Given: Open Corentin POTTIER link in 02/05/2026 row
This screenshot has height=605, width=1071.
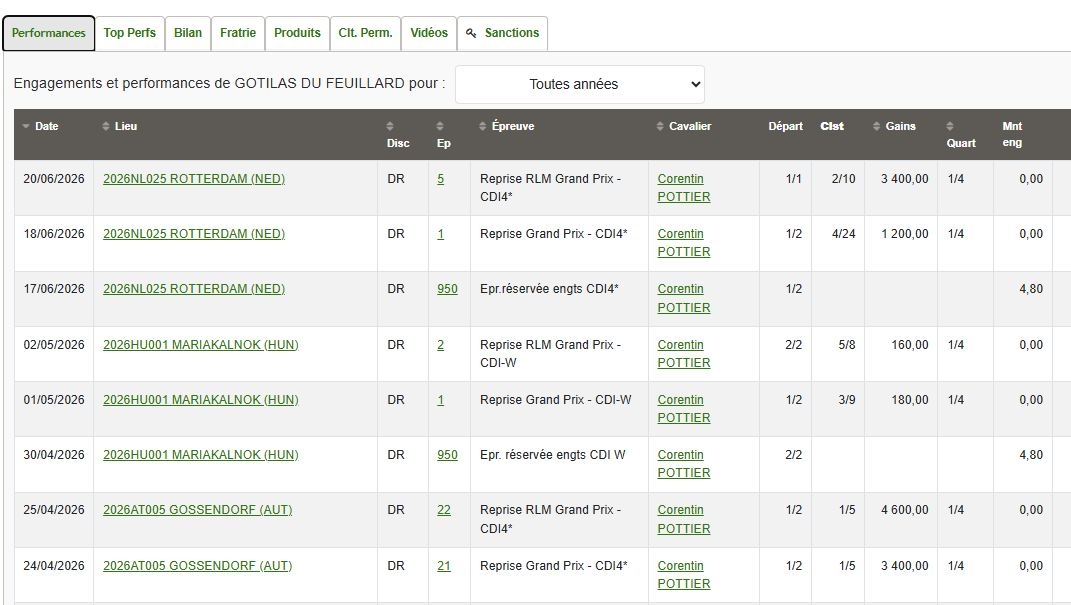Looking at the screenshot, I should 684,354.
